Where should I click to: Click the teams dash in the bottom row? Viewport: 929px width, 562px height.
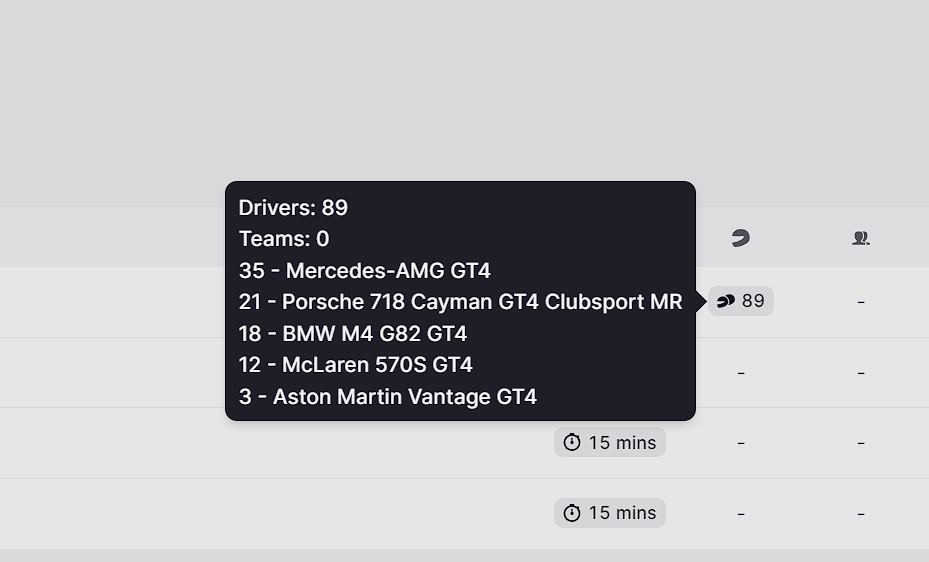pyautogui.click(x=861, y=513)
